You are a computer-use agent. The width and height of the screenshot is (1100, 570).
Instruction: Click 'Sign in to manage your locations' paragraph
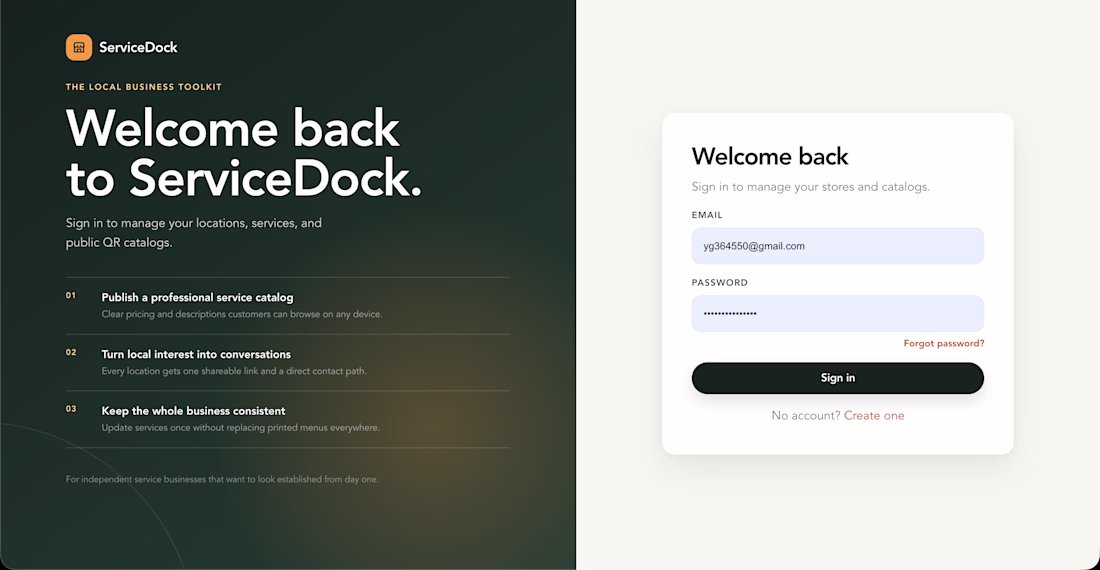point(194,233)
